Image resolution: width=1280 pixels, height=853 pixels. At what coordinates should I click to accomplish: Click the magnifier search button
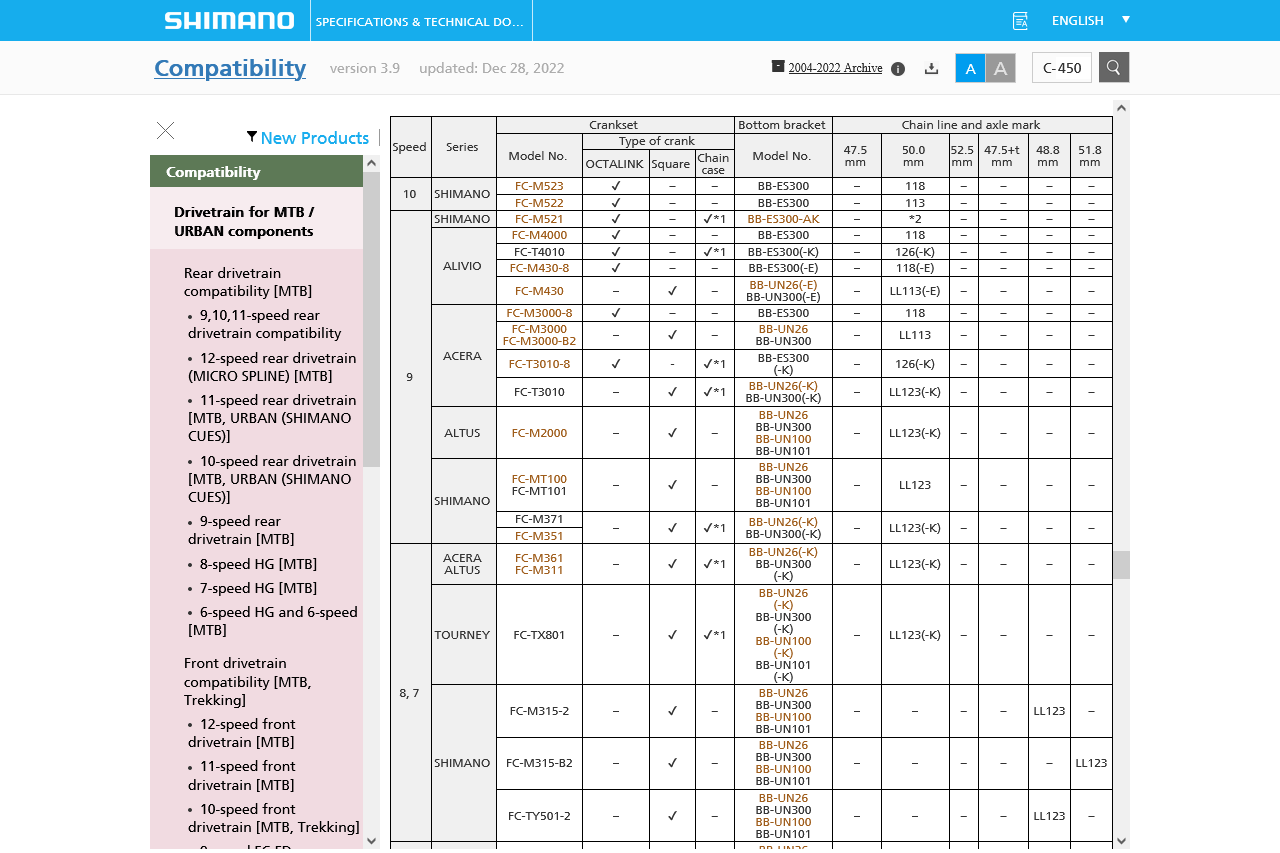[1114, 67]
